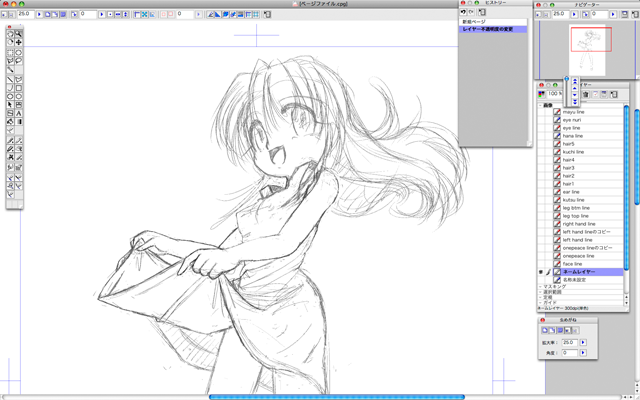The height and width of the screenshot is (400, 640).
Task: Open zoom dropdown arrow in Navigator panel
Action: [583, 342]
